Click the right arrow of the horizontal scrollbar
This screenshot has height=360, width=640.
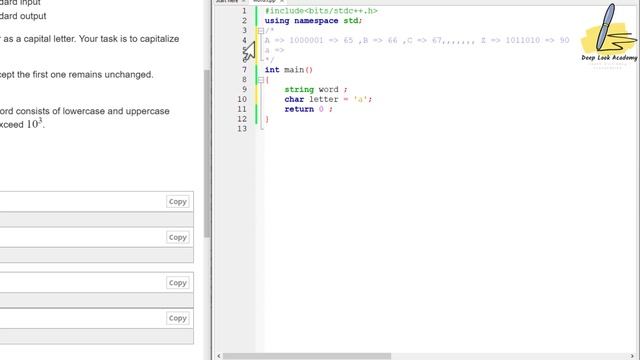tap(633, 356)
